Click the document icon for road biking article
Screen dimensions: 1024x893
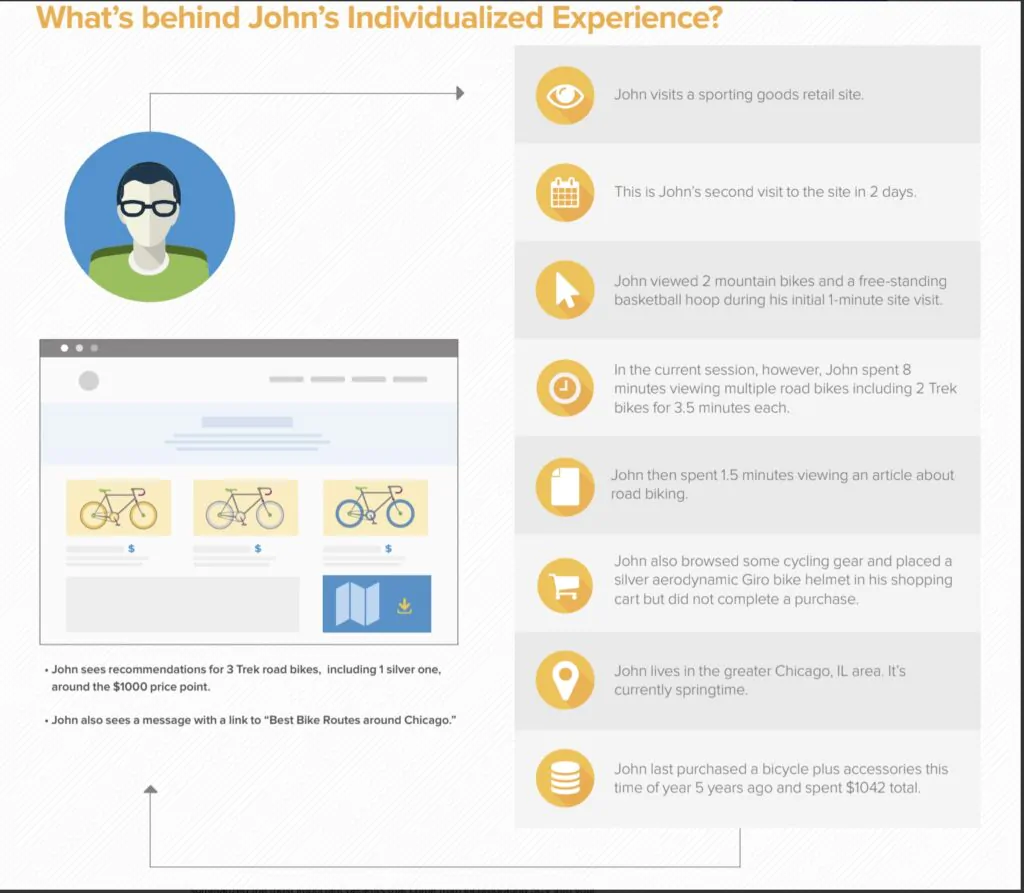click(565, 487)
